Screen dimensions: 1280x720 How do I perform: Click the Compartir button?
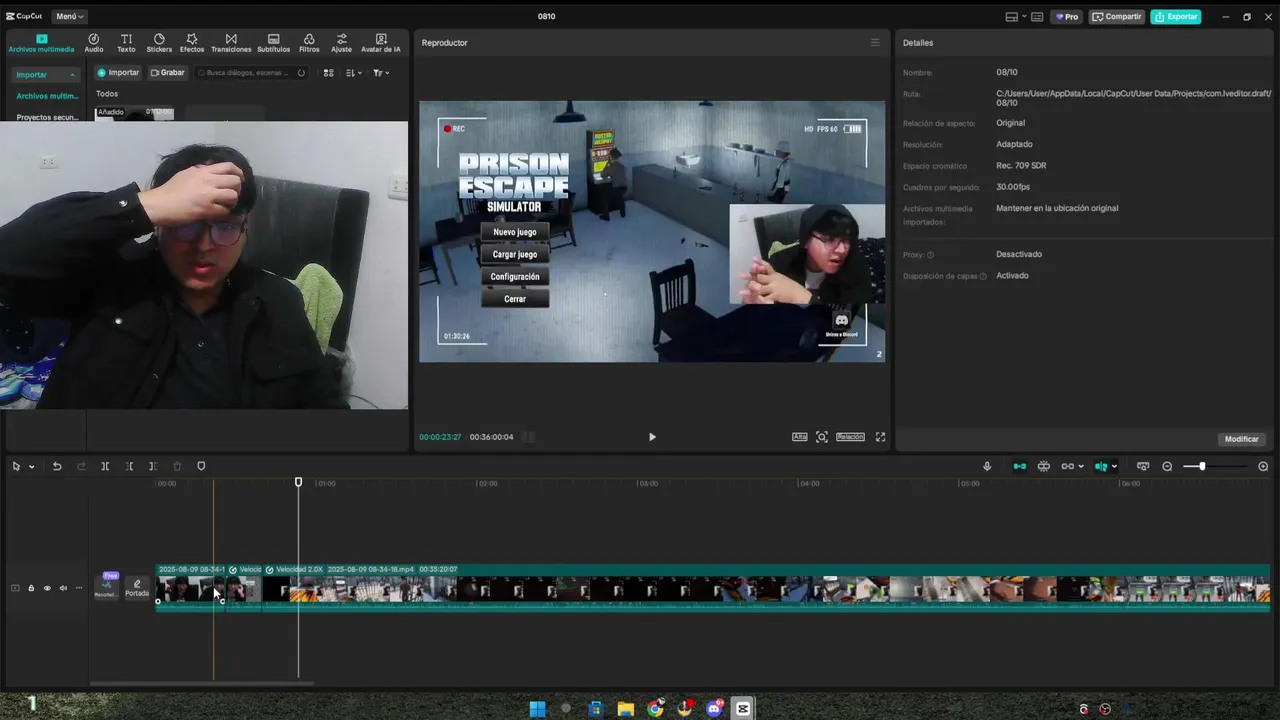click(1116, 17)
